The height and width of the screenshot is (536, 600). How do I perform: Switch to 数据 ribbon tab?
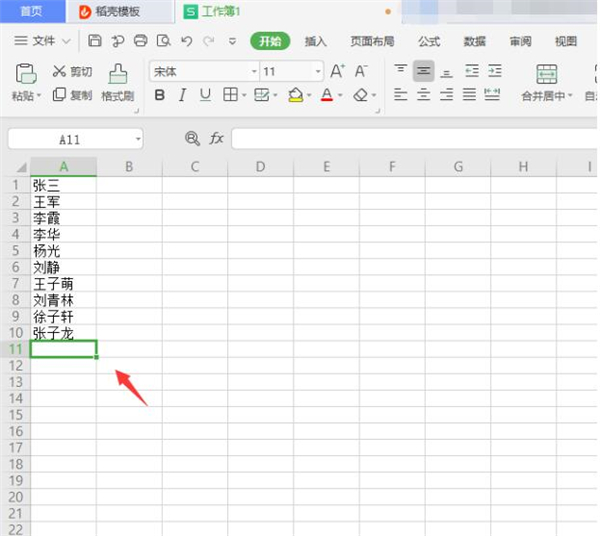coord(474,41)
